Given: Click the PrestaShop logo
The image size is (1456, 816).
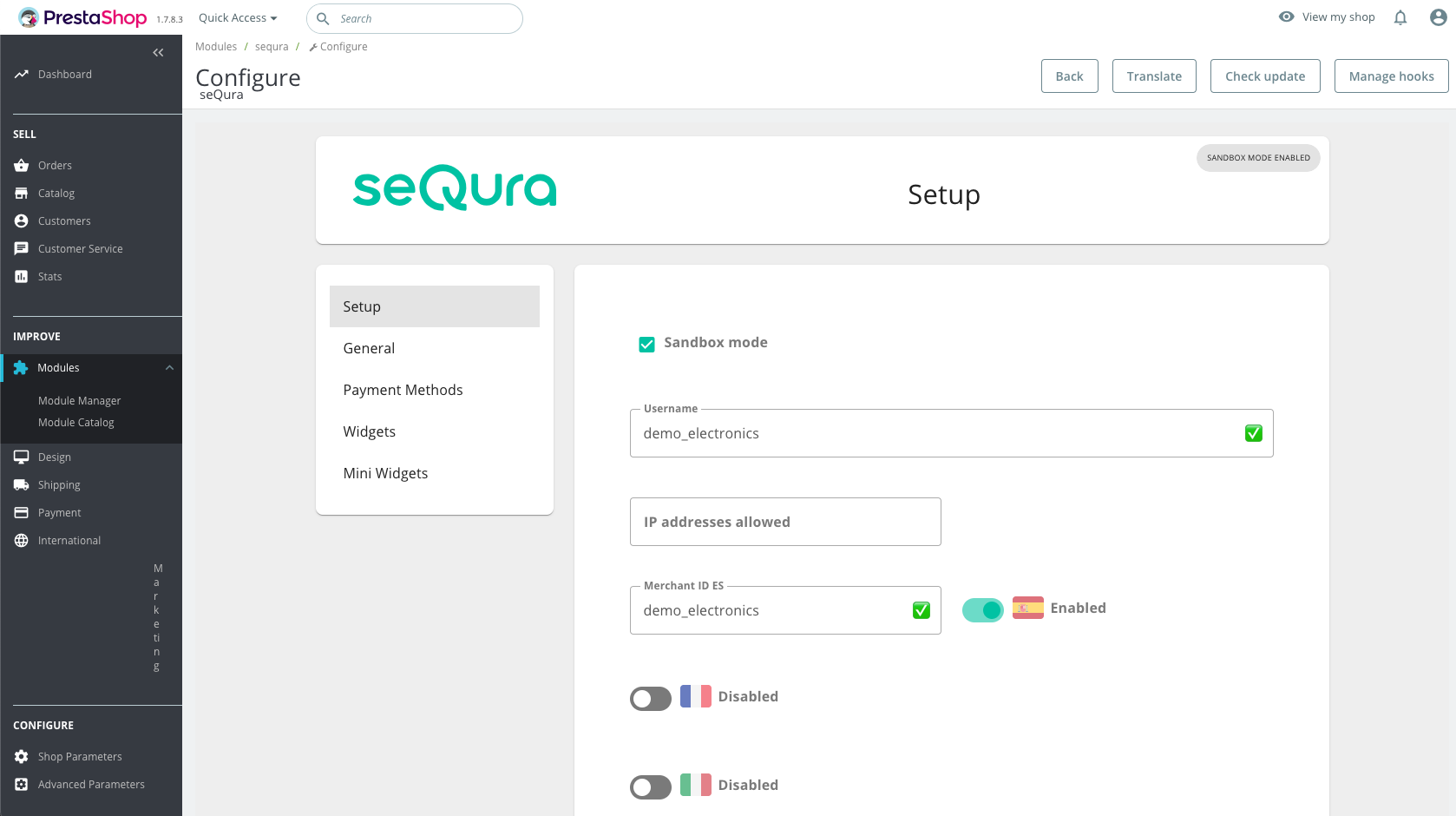Looking at the screenshot, I should pos(82,17).
